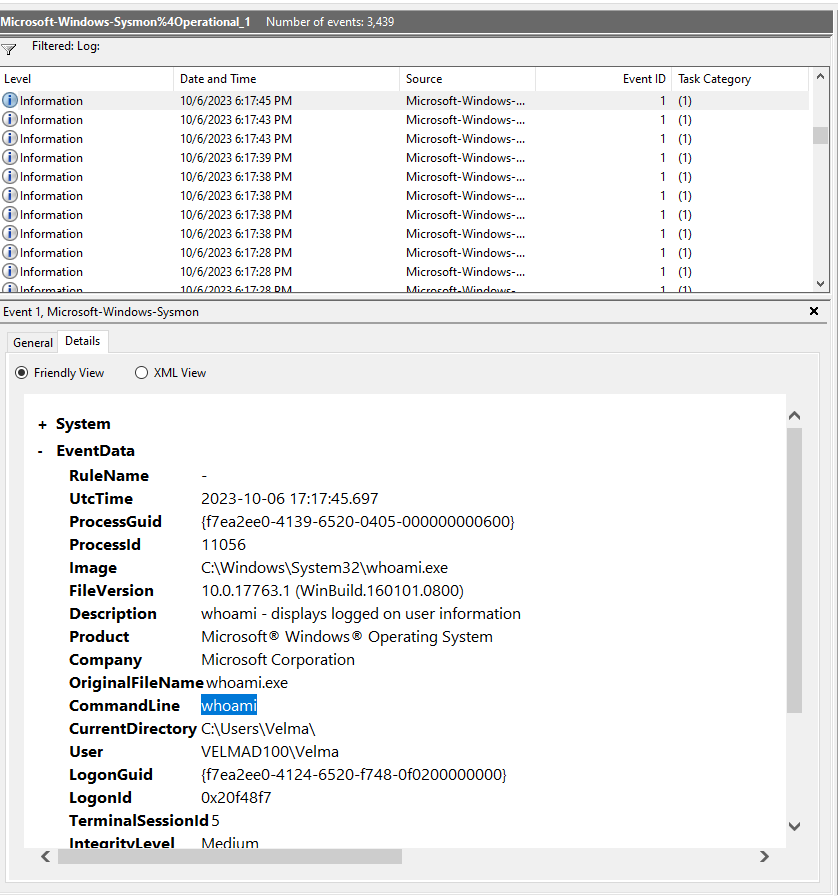Select the Friendly View radio button
The image size is (838, 896).
[22, 373]
